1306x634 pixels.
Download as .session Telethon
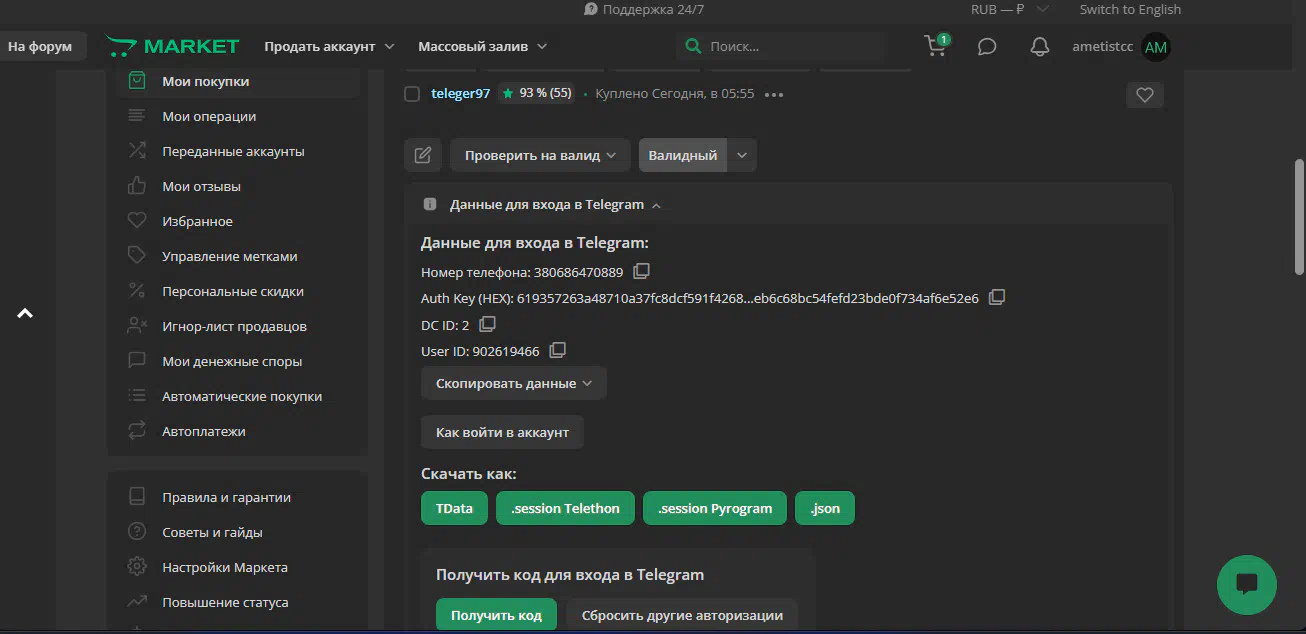point(565,508)
